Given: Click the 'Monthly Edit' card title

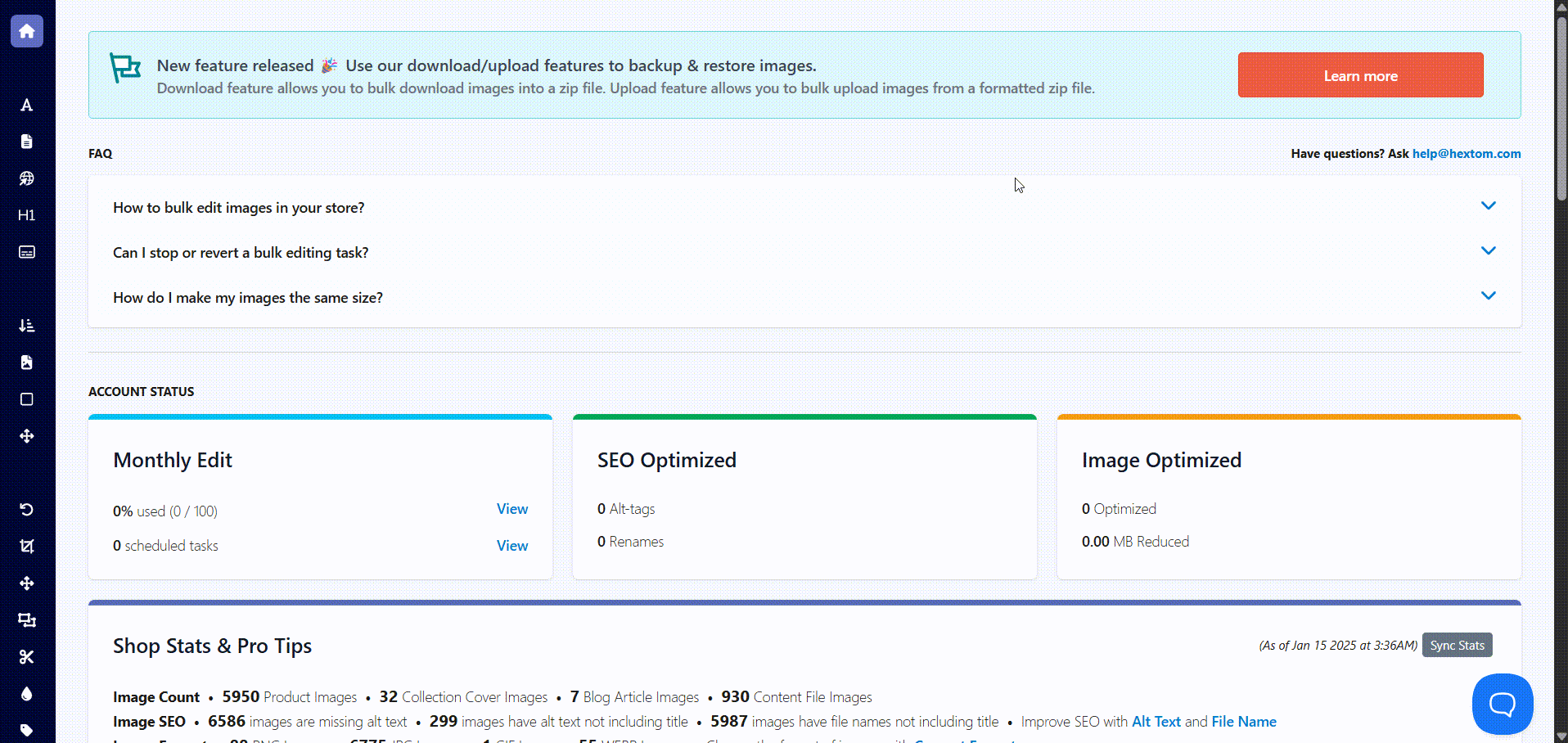Looking at the screenshot, I should coord(173,461).
